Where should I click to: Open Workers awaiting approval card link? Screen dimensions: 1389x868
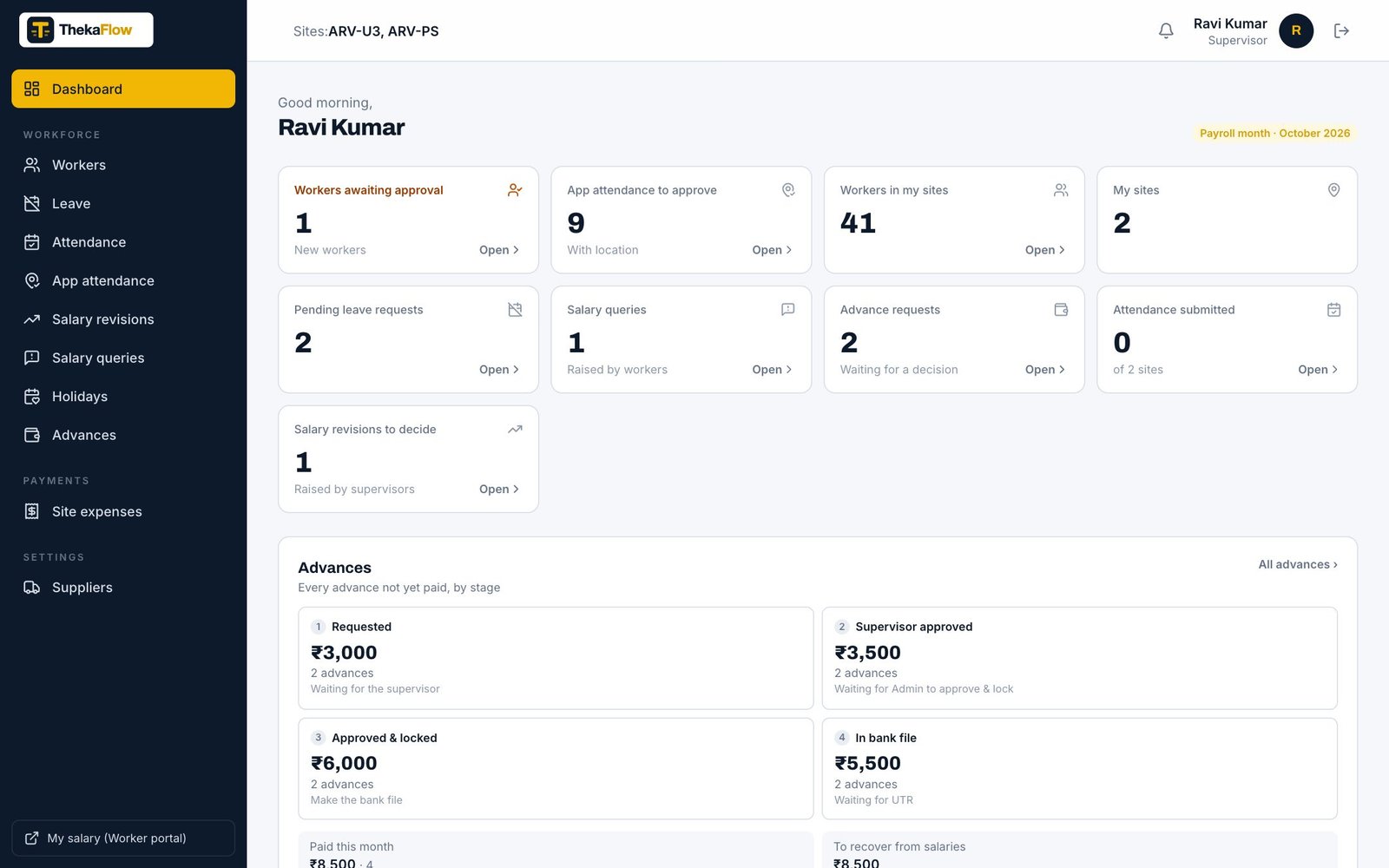click(499, 250)
